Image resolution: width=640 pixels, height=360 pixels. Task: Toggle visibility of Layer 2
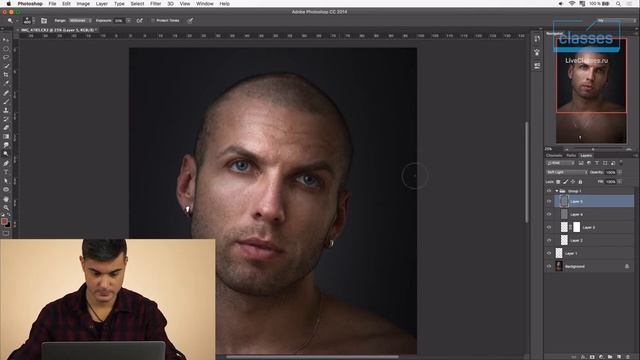pos(549,240)
